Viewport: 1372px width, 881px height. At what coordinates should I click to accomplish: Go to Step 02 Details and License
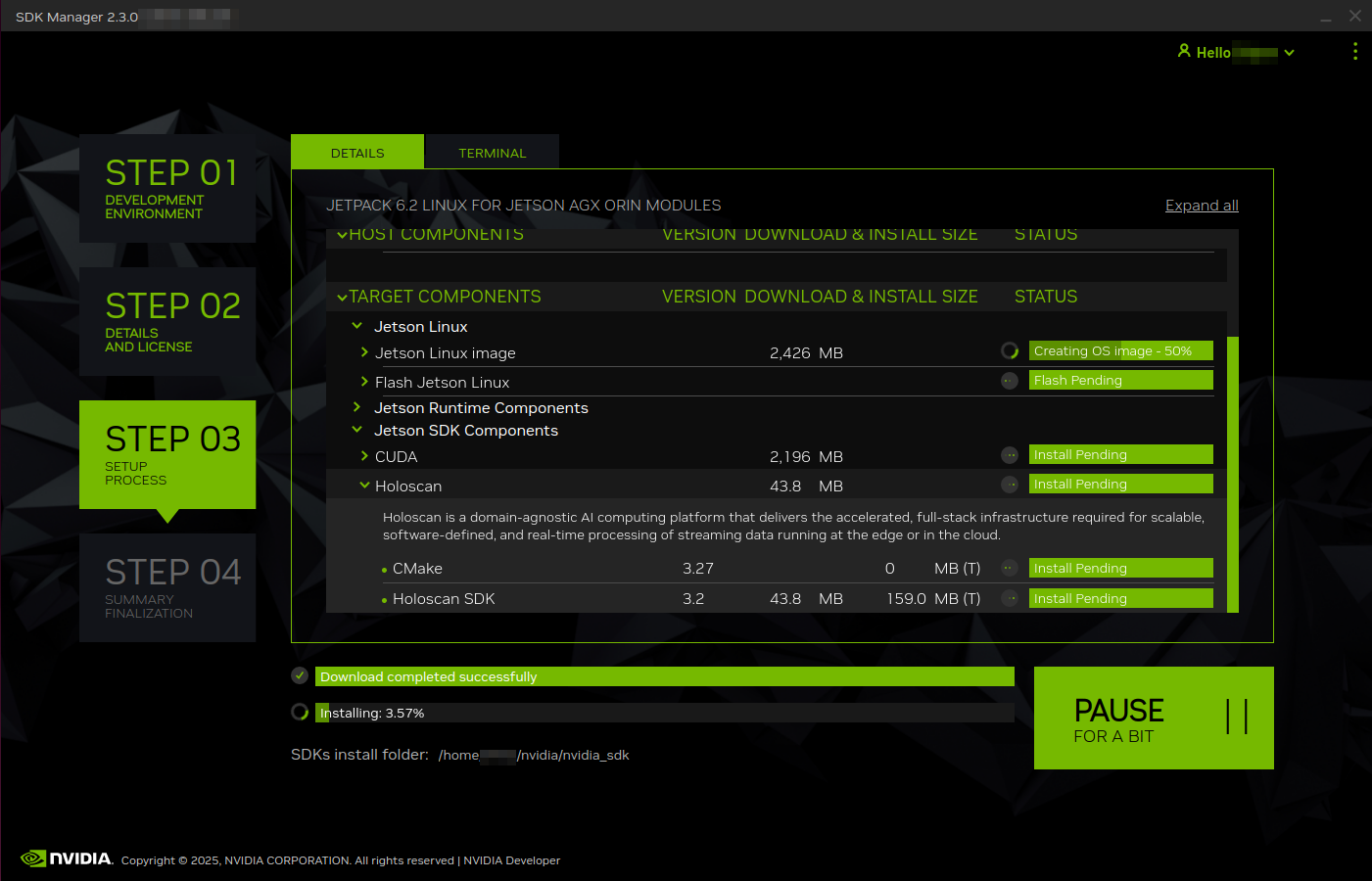pyautogui.click(x=167, y=321)
